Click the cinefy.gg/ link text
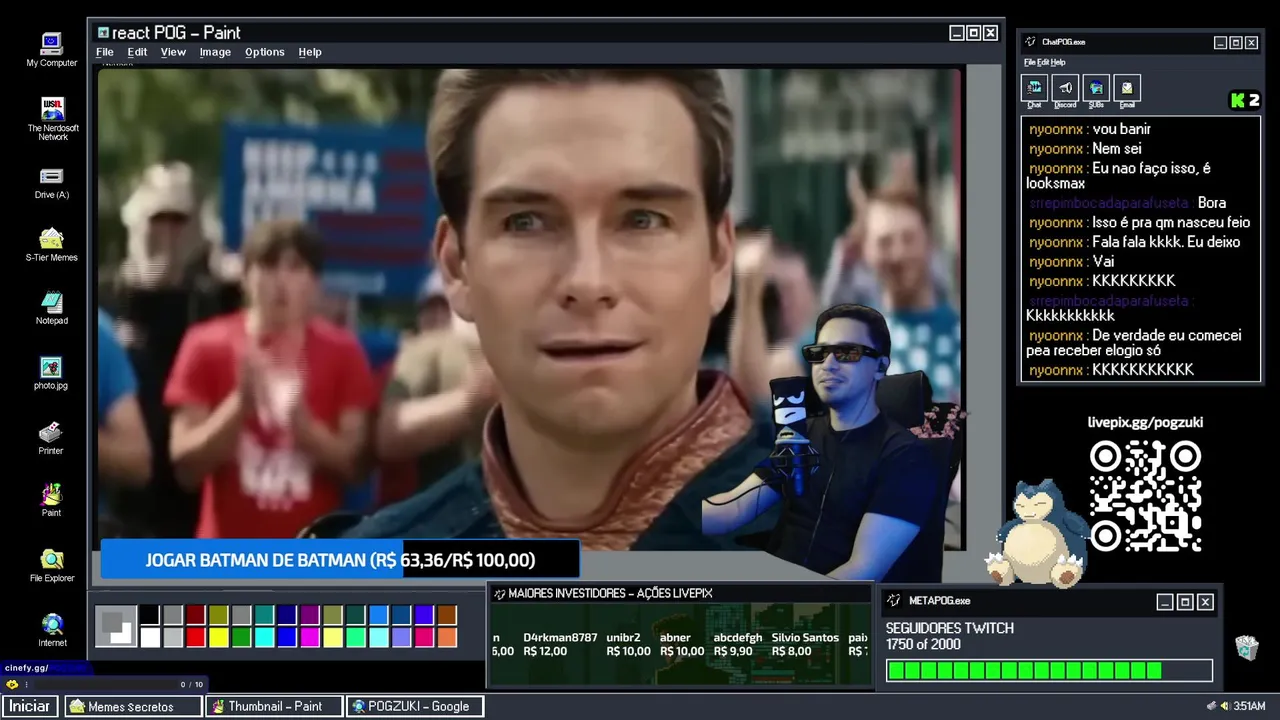 (27, 668)
